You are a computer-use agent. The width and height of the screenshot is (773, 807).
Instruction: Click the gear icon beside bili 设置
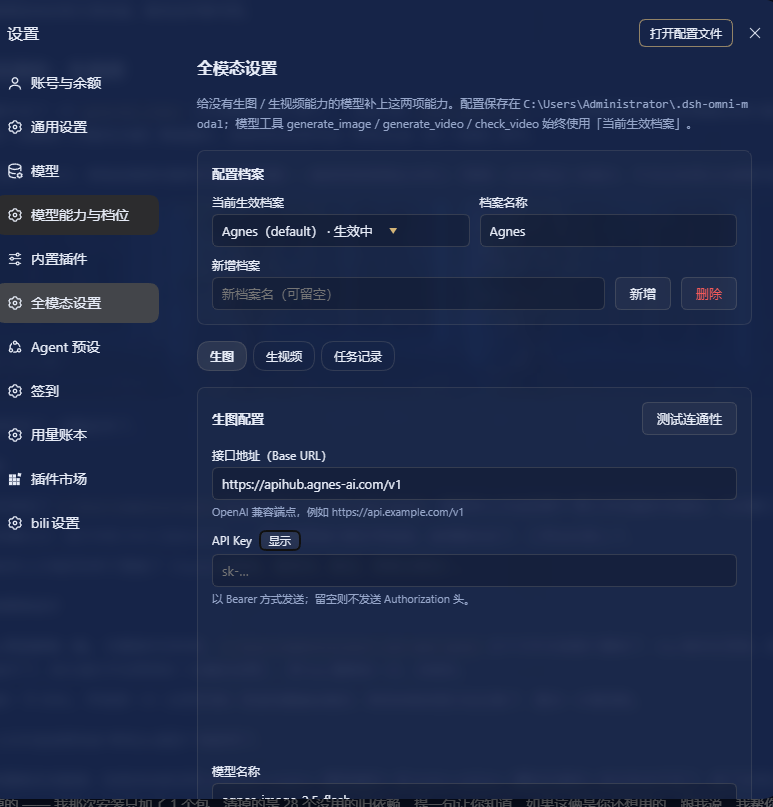tap(15, 523)
